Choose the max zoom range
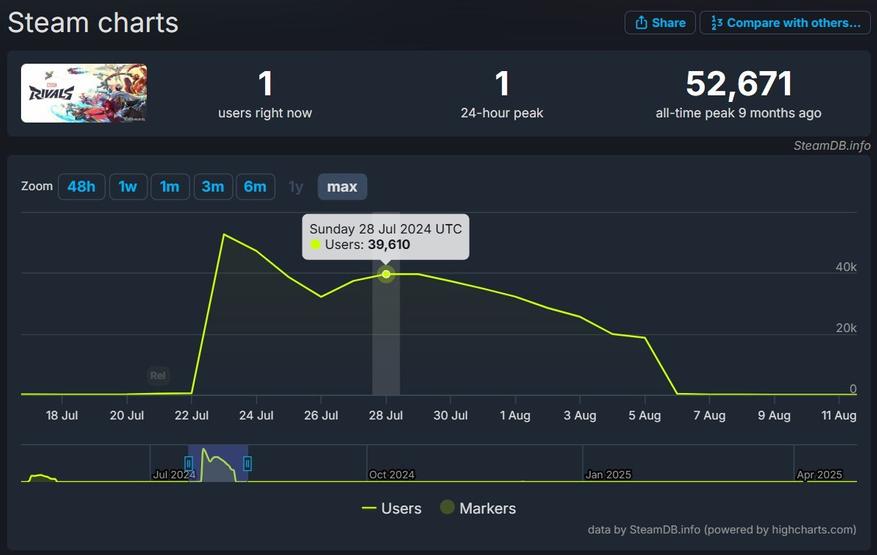The image size is (877, 555). click(x=342, y=186)
